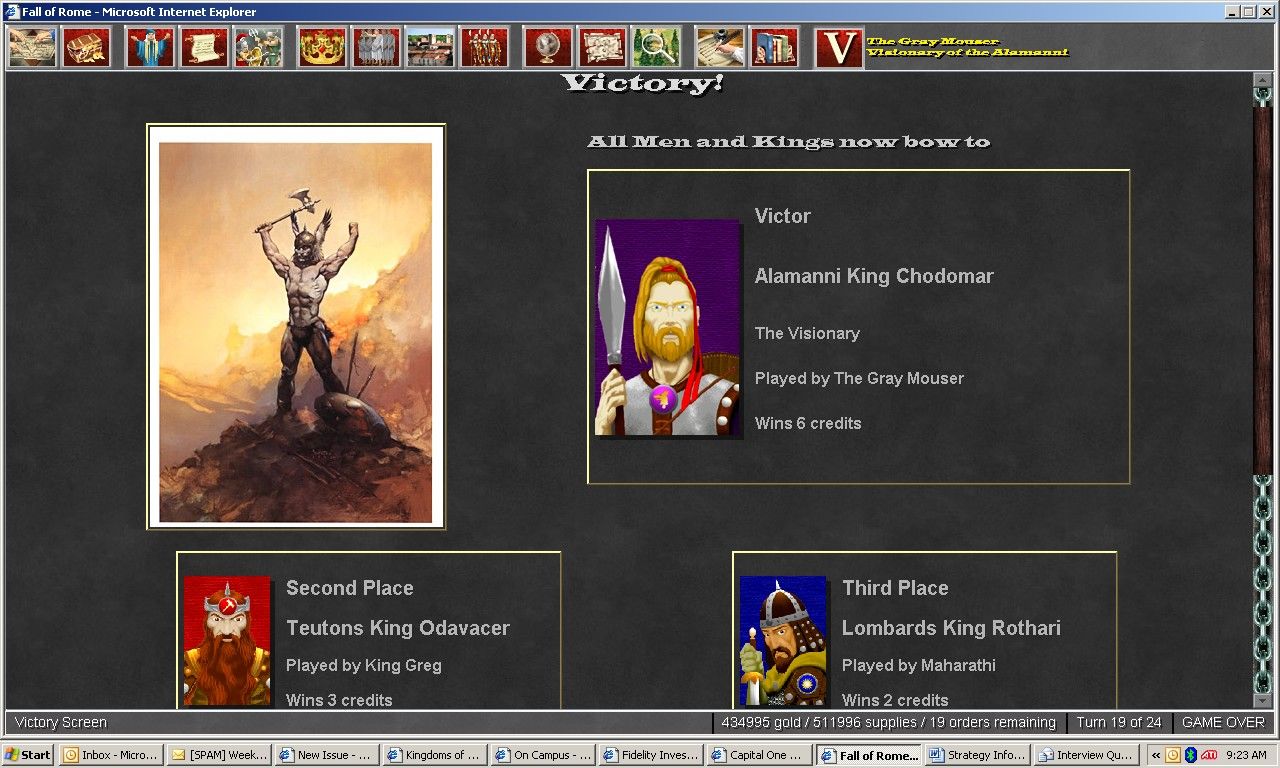Viewport: 1280px width, 768px height.
Task: Click the Alamanni King Chodomar portrait
Action: point(667,328)
